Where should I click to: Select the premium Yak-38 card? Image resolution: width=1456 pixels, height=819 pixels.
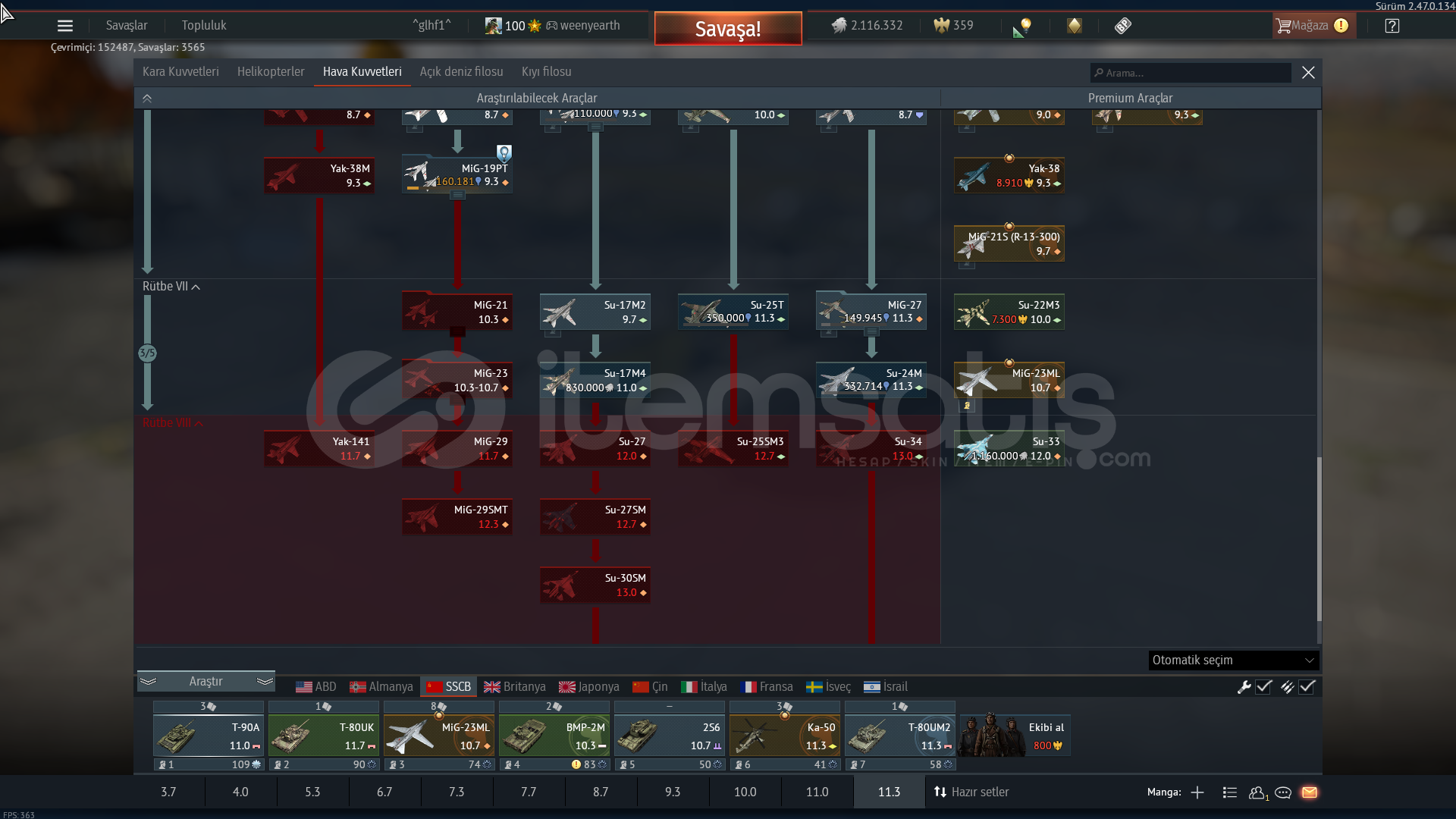coord(1009,175)
